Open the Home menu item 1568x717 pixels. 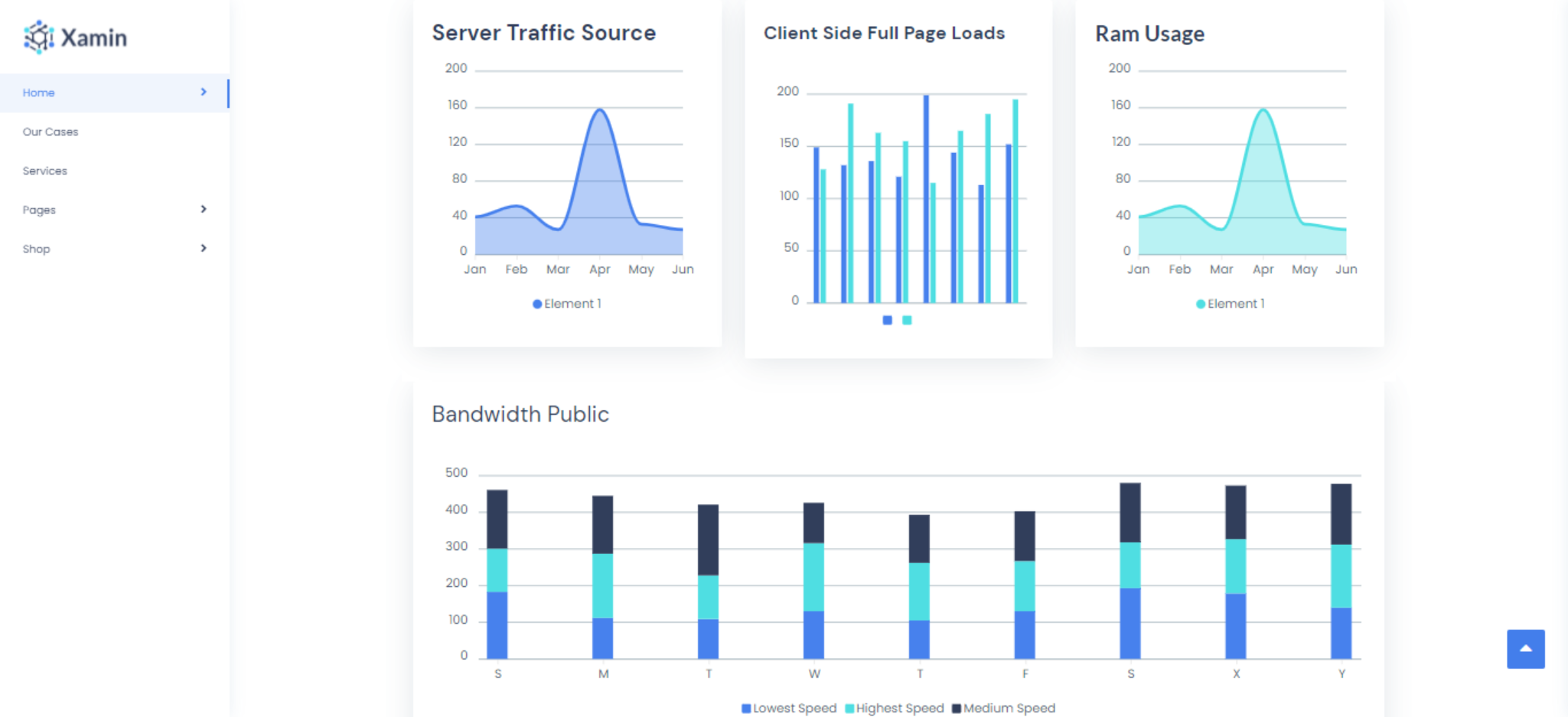[114, 93]
